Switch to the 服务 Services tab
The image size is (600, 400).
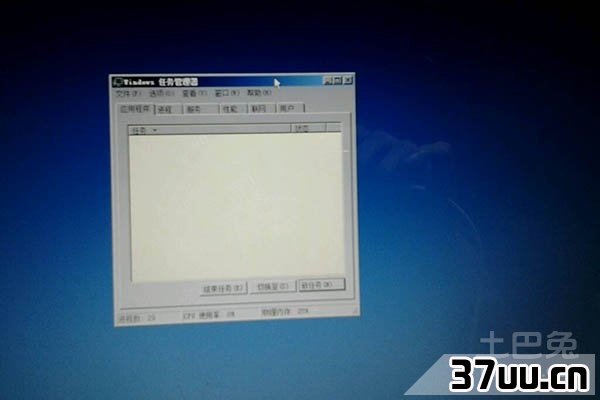pos(200,109)
